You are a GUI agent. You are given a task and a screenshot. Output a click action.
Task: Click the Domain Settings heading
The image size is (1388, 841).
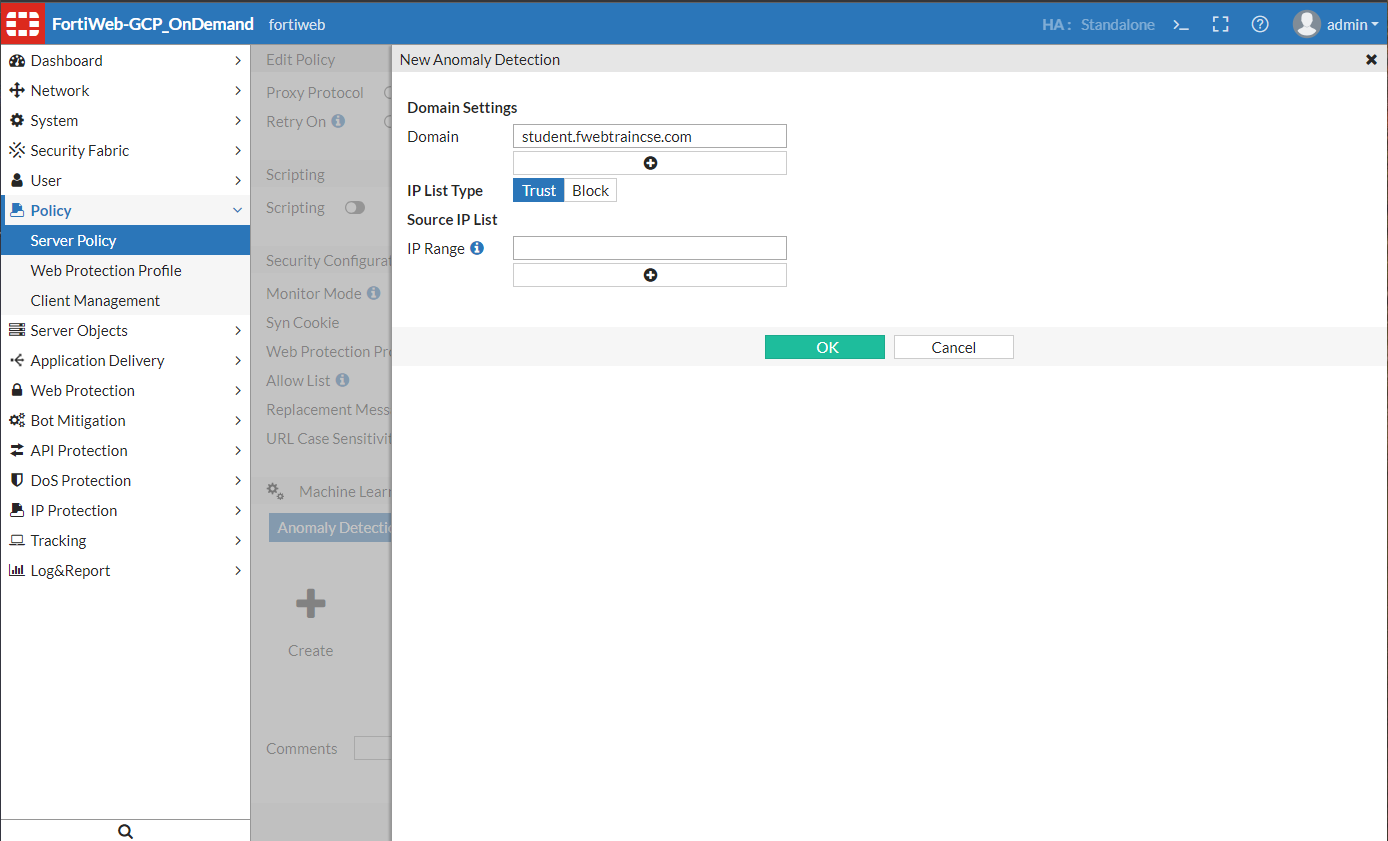pos(462,108)
